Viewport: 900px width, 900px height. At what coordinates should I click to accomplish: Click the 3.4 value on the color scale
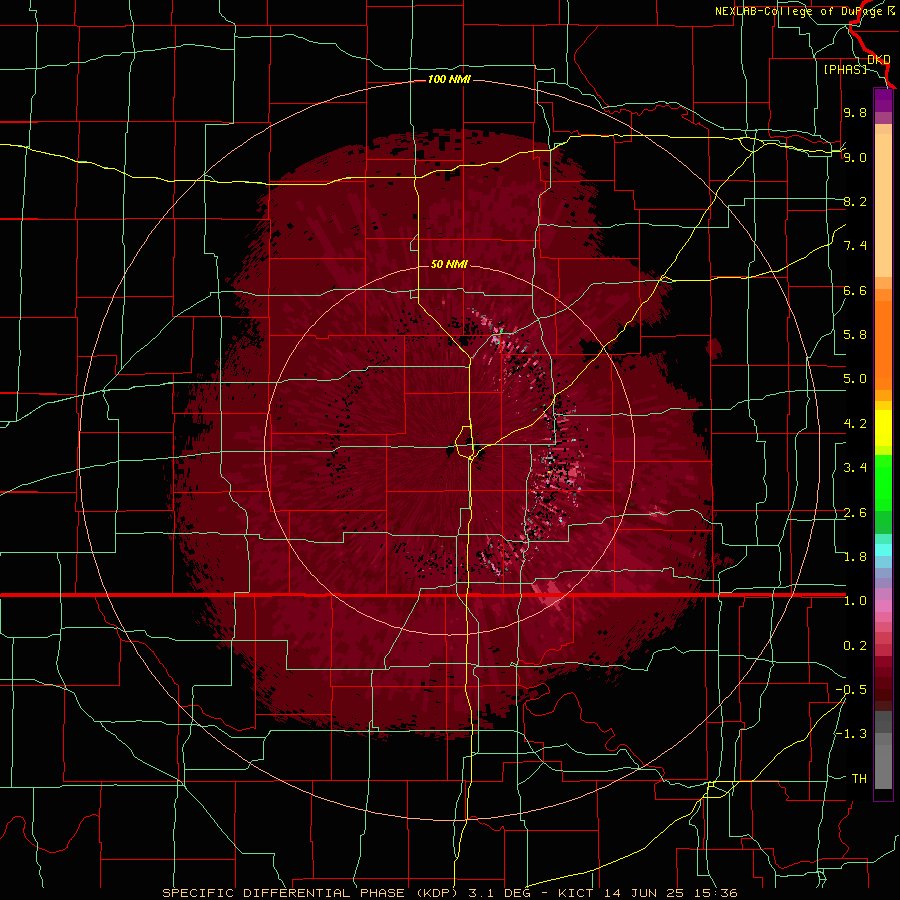pos(855,468)
